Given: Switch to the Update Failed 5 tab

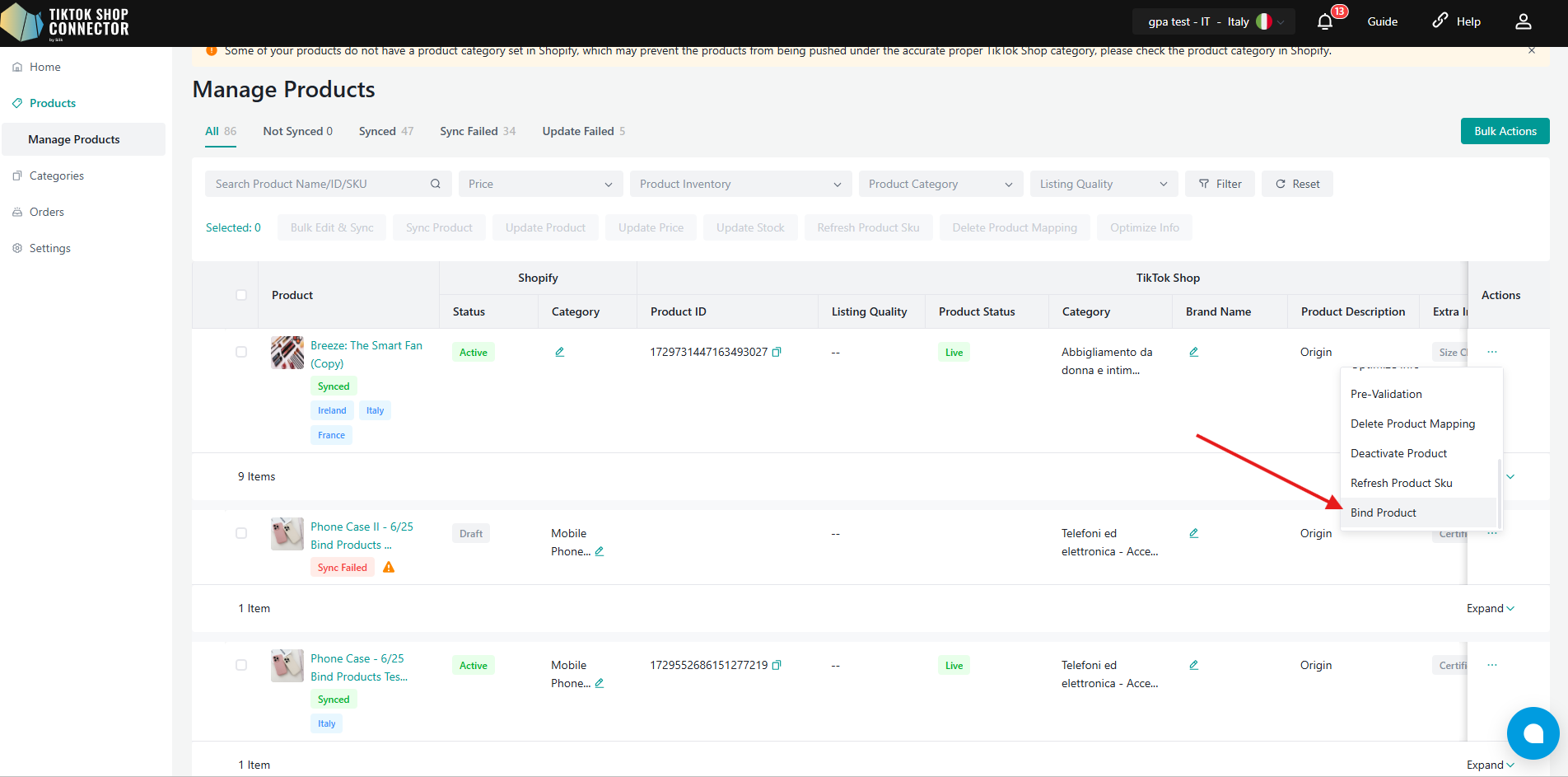Looking at the screenshot, I should click(x=584, y=131).
